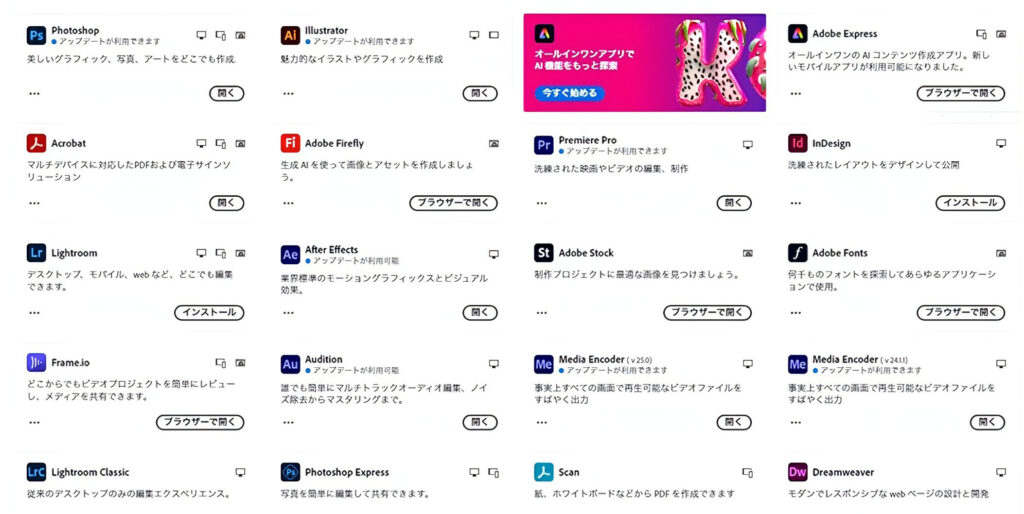Open the three-dot menu for Adobe Fonts

pos(795,313)
